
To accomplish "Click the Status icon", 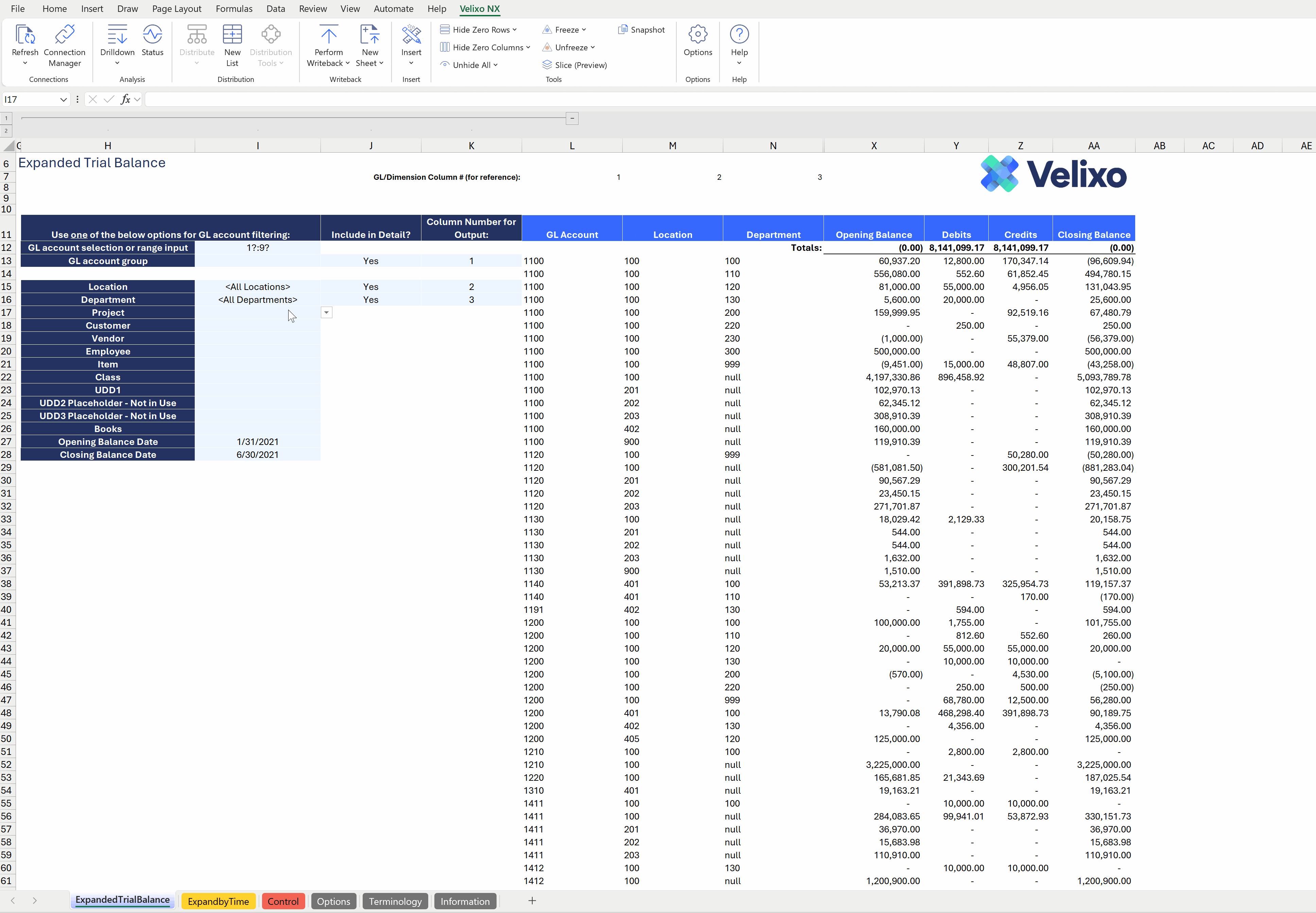I will click(152, 35).
